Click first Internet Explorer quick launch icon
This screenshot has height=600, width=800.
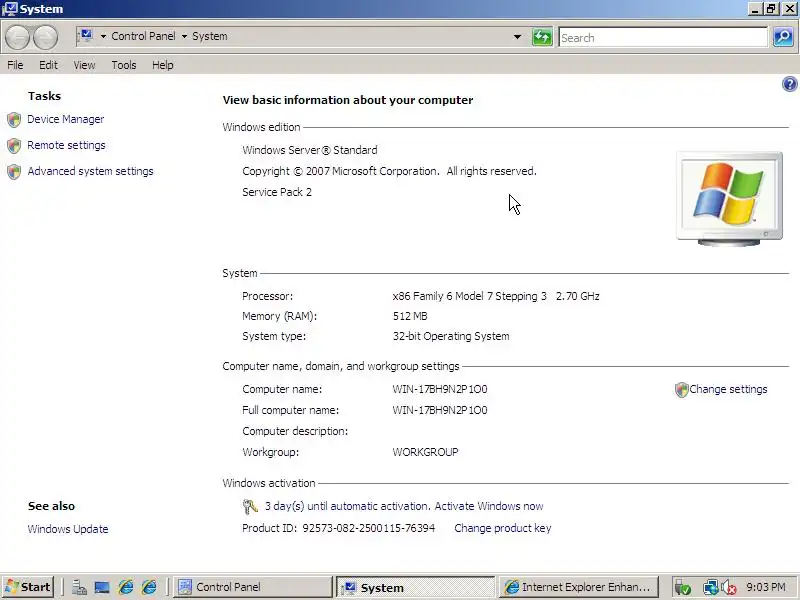coord(126,587)
